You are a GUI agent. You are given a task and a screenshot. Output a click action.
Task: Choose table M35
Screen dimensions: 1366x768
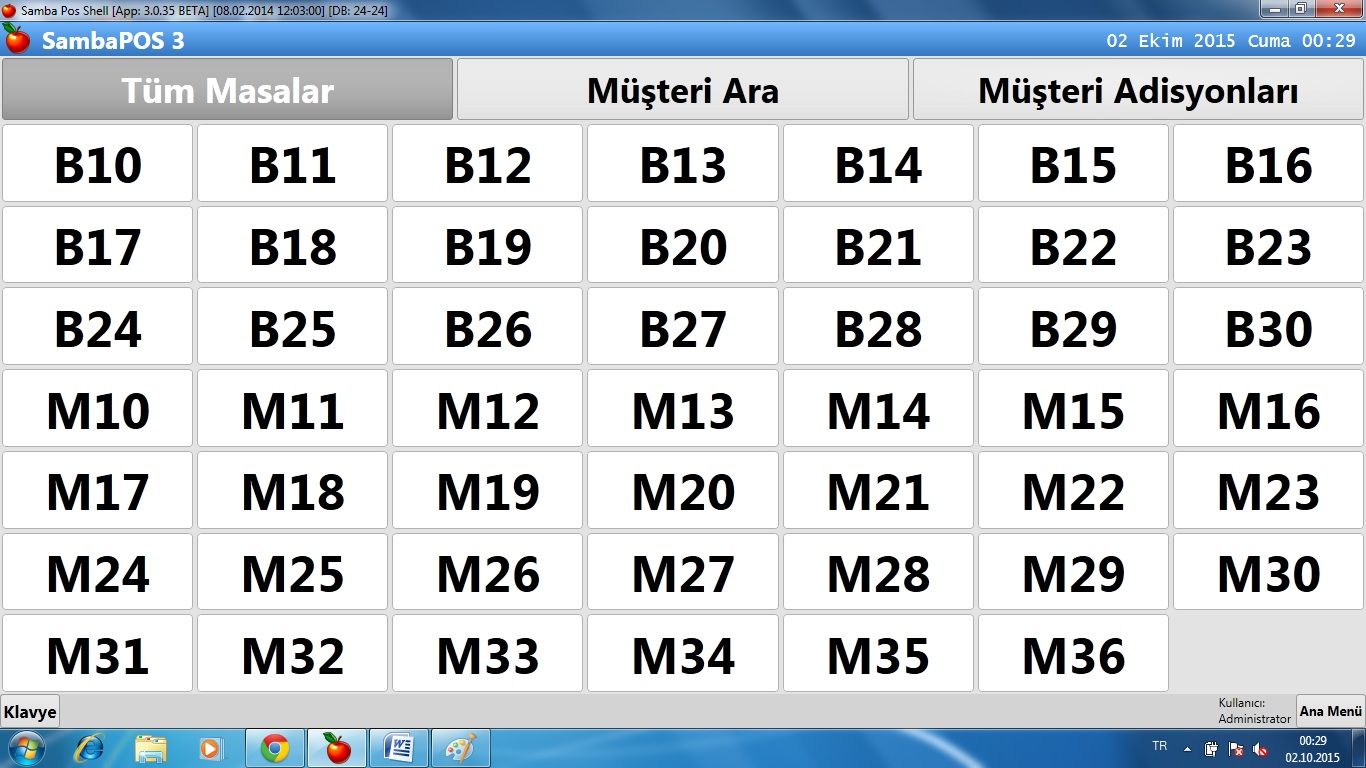pyautogui.click(x=878, y=654)
